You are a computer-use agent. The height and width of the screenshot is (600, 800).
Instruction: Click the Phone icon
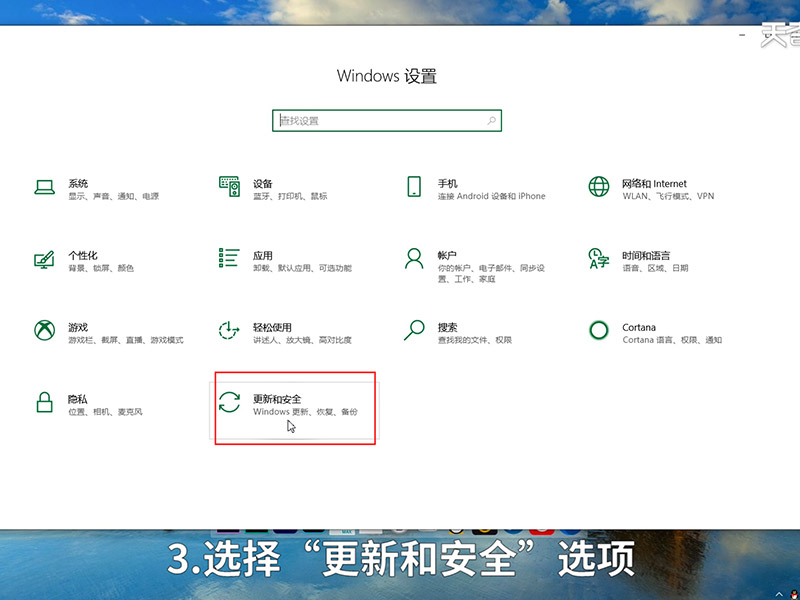(414, 187)
